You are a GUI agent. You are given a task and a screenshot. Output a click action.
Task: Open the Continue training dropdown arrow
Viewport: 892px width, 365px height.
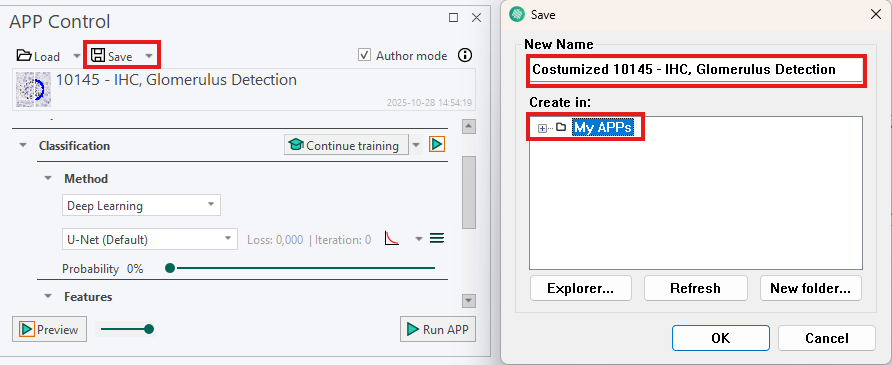tap(416, 146)
